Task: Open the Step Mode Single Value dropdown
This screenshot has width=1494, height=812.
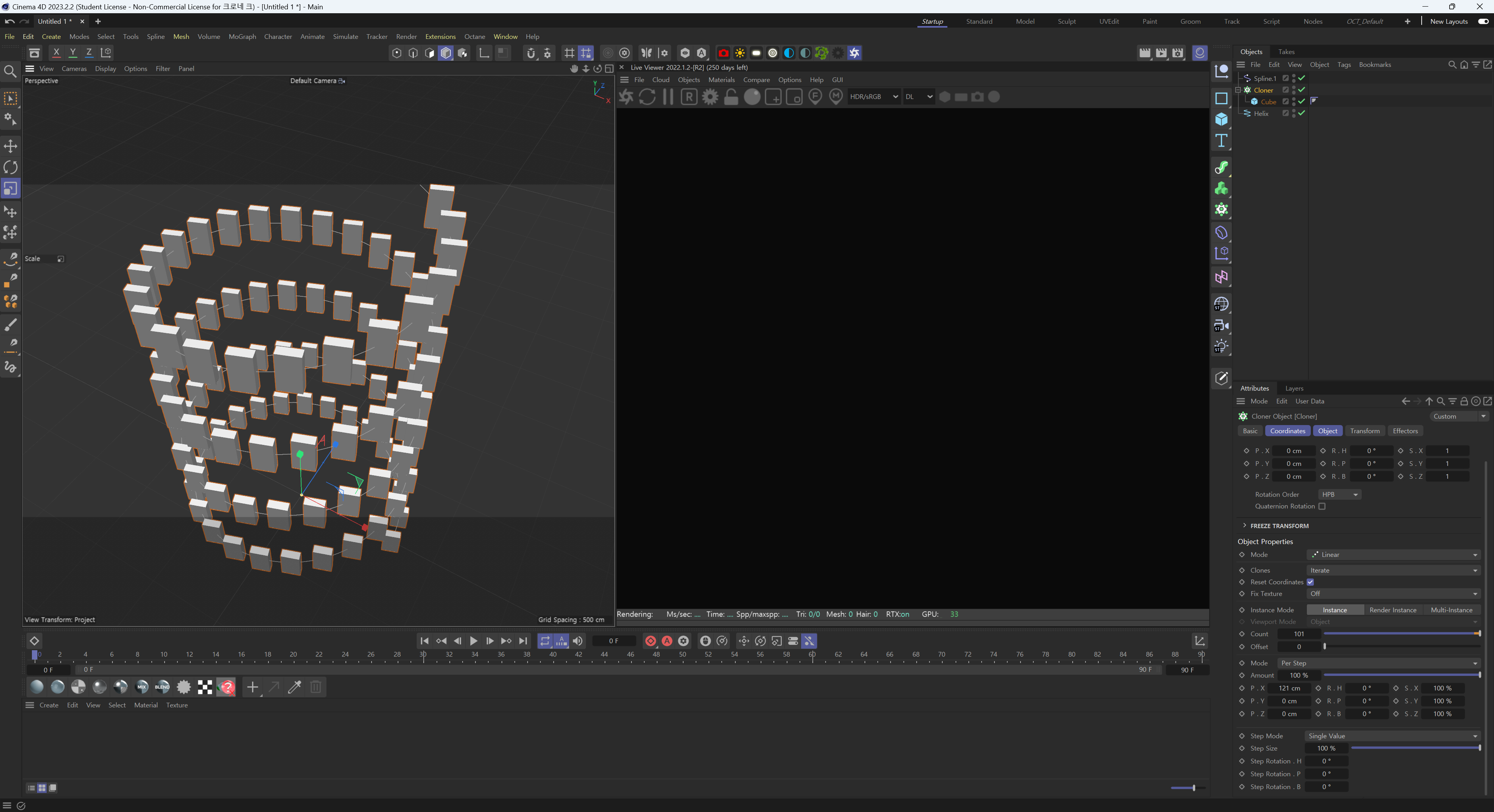Action: click(x=1392, y=735)
